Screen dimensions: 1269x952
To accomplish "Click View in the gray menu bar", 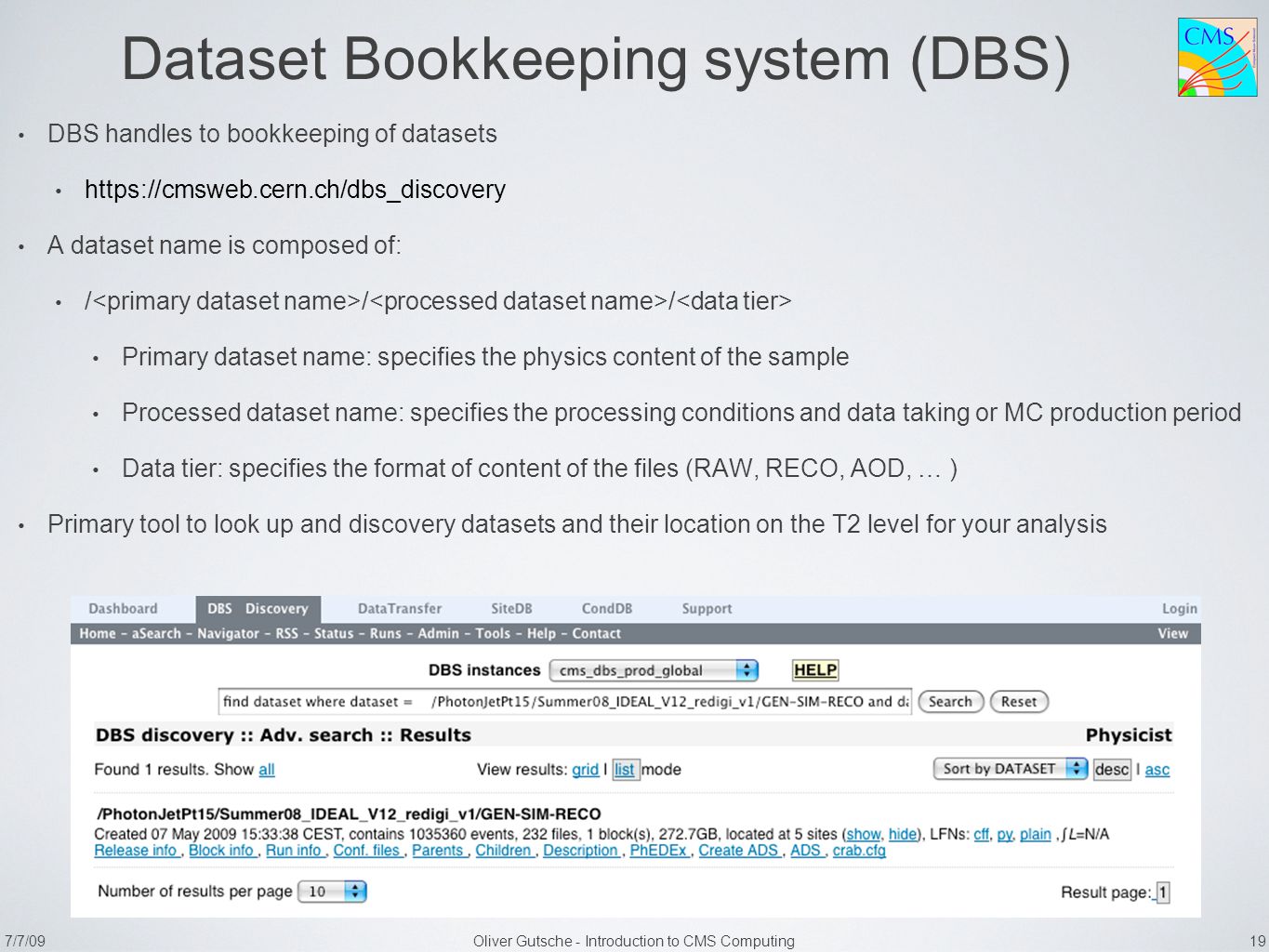I will [x=1172, y=634].
